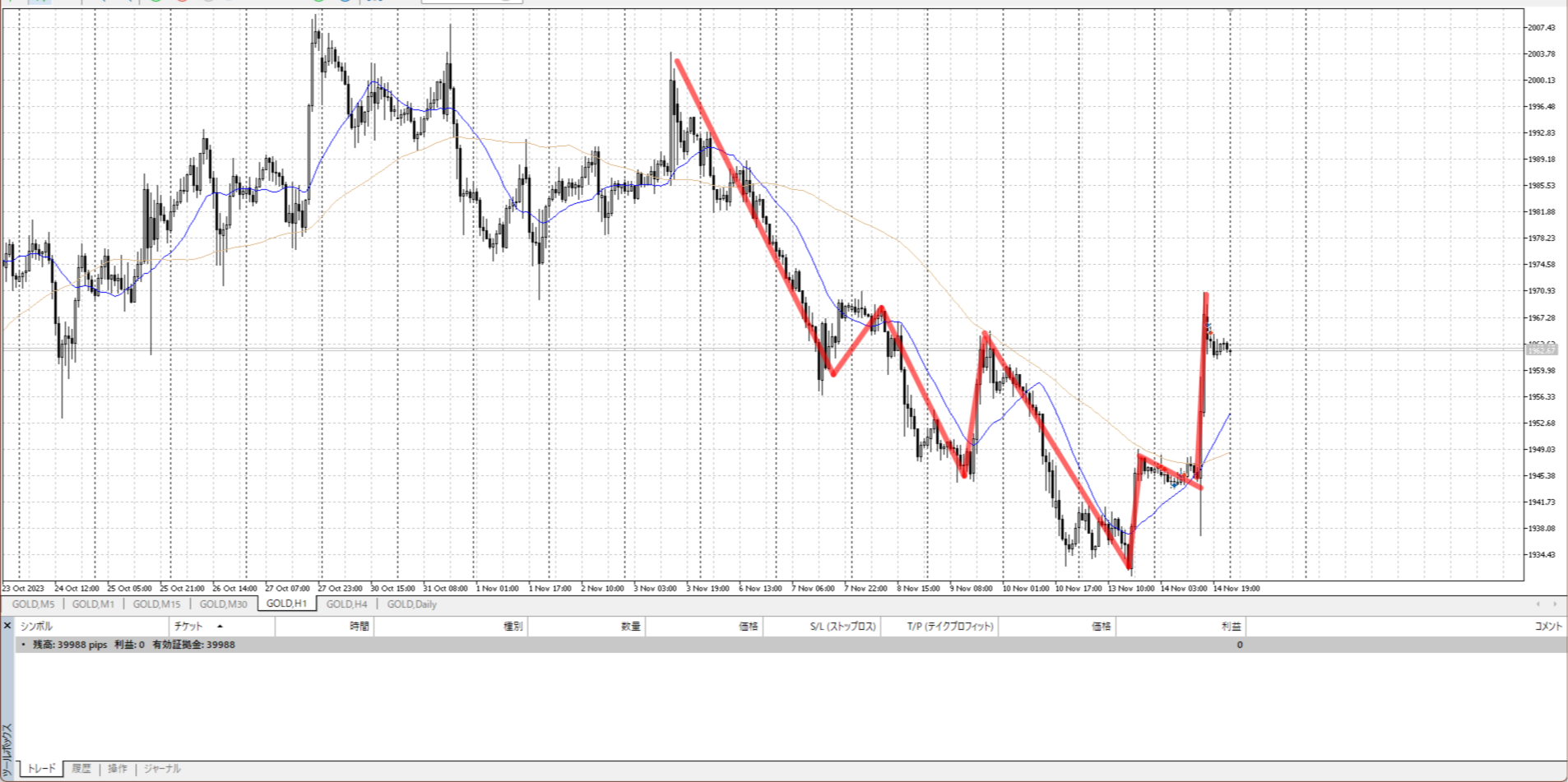The width and height of the screenshot is (1568, 782).
Task: Select the 残高 balance summary row
Action: (x=133, y=645)
